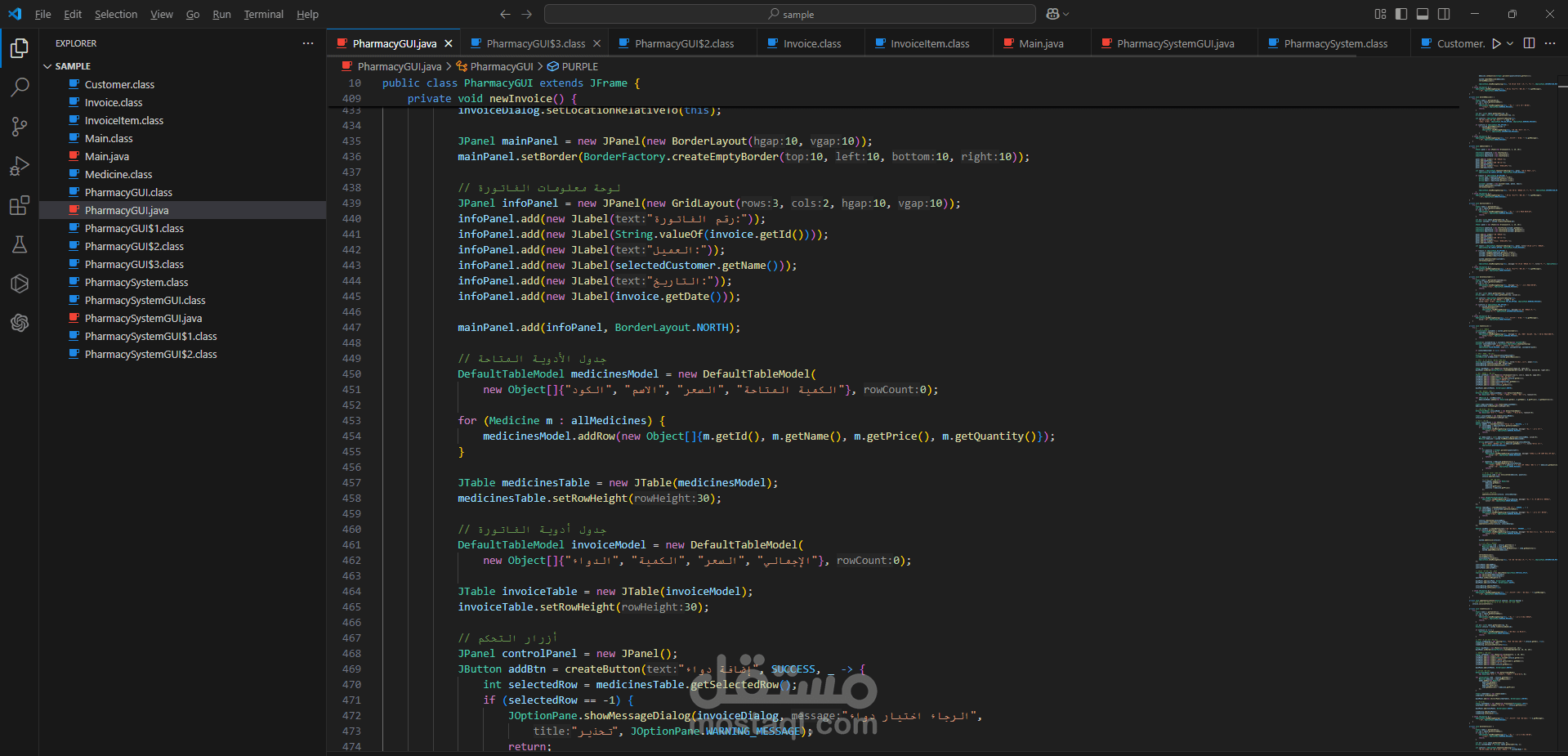Open PharmacySystemGUI$2.class in Explorer

tap(150, 354)
